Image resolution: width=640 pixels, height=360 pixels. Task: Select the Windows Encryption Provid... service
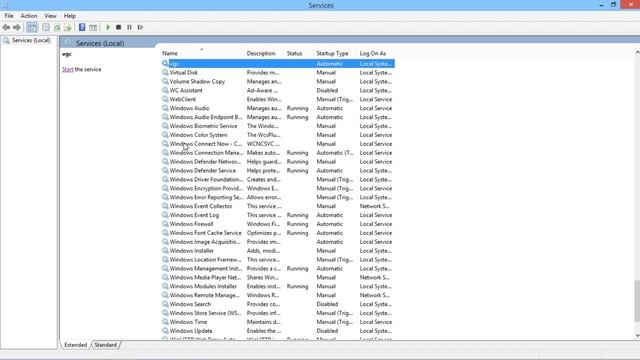pos(278,188)
